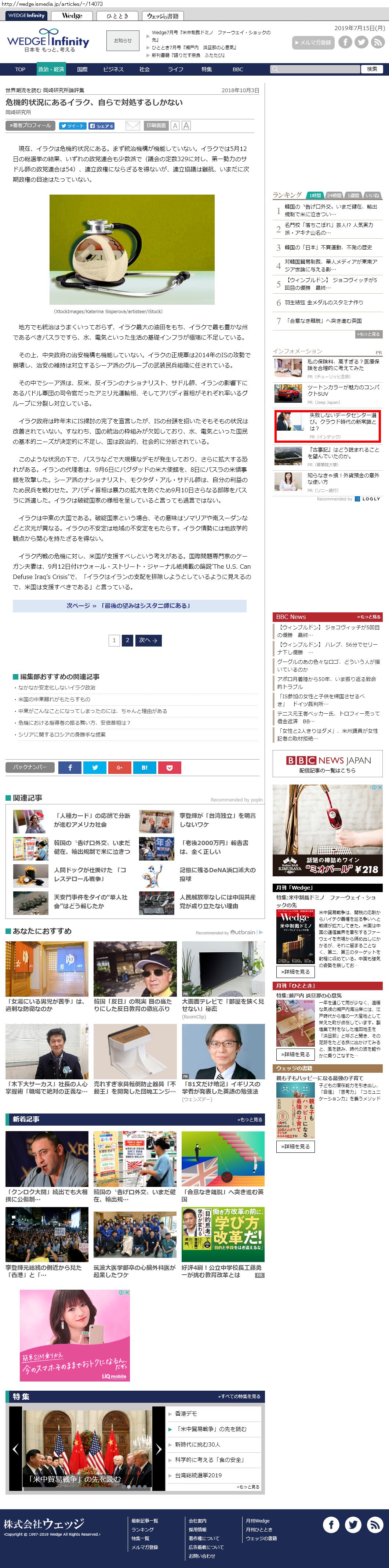
Task: Open the WEDGE Infinity logo
Action: tap(48, 40)
